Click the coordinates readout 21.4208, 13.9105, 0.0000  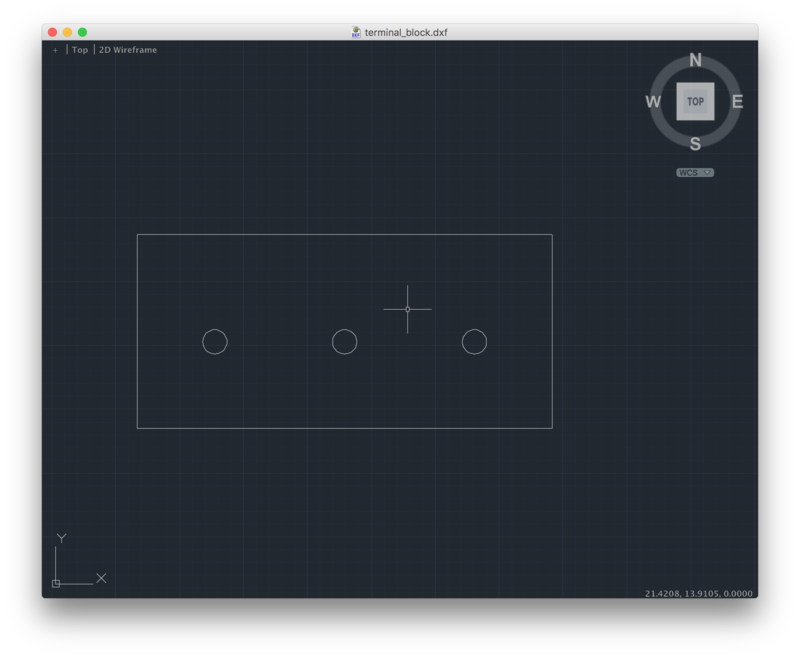(698, 593)
